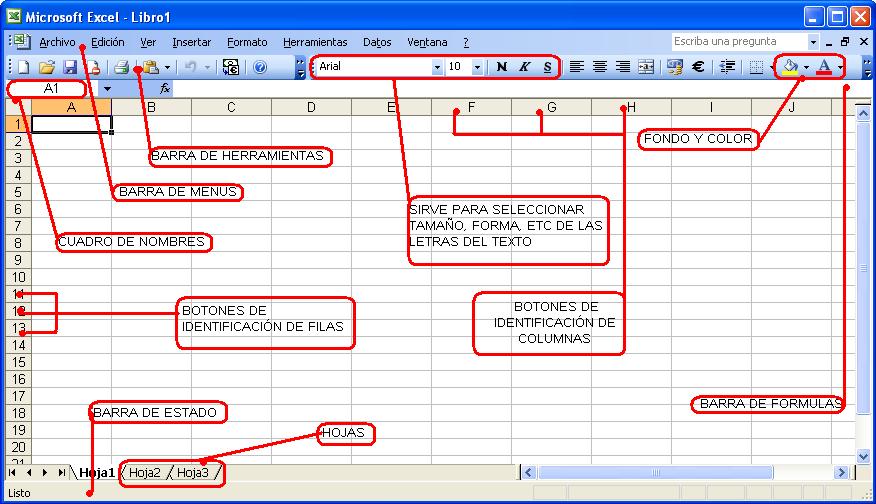Open the Archivo menu
This screenshot has width=876, height=504.
[x=57, y=42]
